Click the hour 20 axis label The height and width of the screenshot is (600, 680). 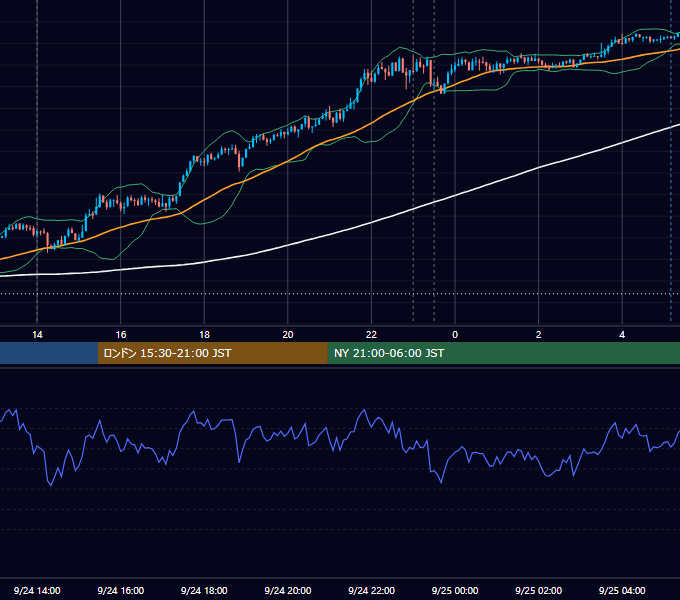pos(288,335)
